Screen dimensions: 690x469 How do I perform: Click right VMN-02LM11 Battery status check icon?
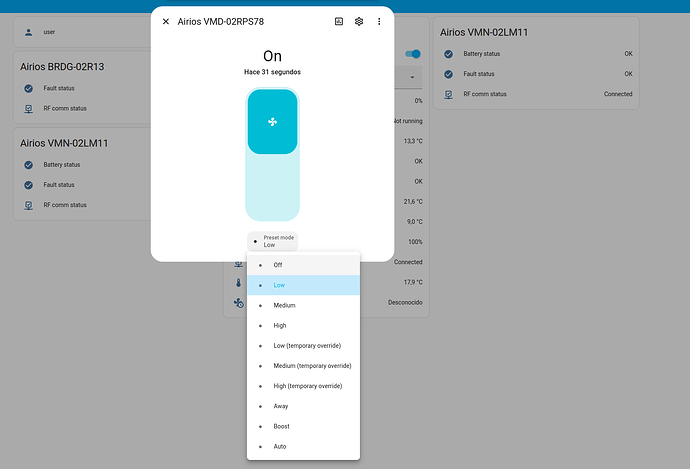pos(448,54)
